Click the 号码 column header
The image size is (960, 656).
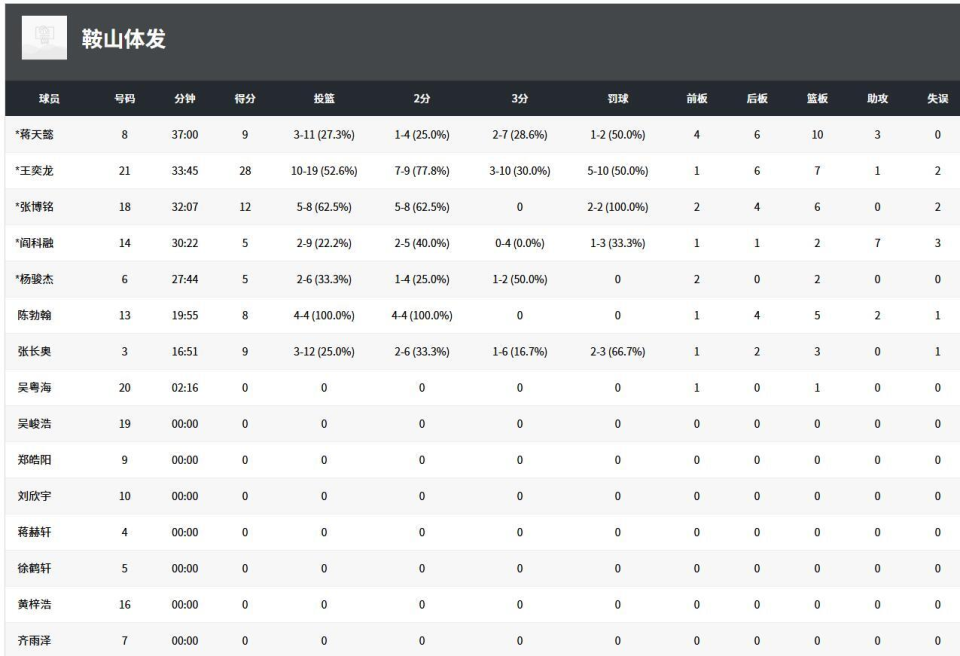[124, 99]
